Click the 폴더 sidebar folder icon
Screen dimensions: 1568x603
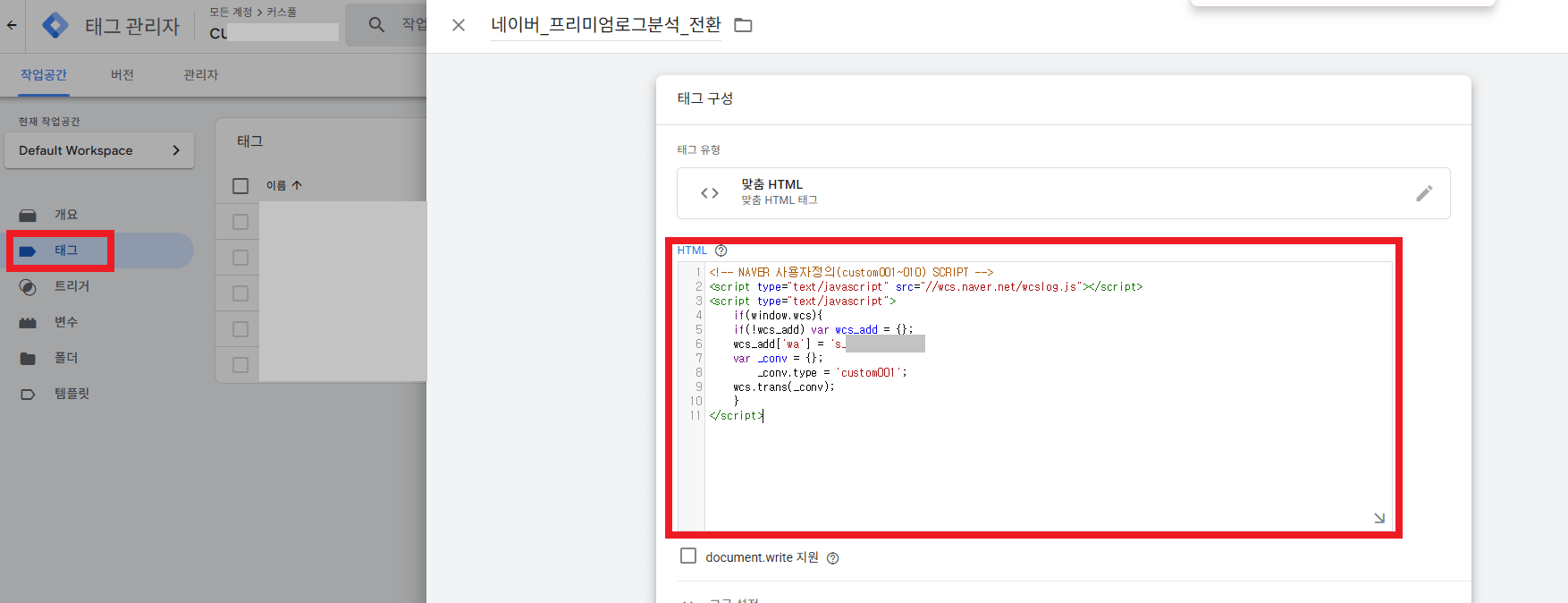[28, 358]
